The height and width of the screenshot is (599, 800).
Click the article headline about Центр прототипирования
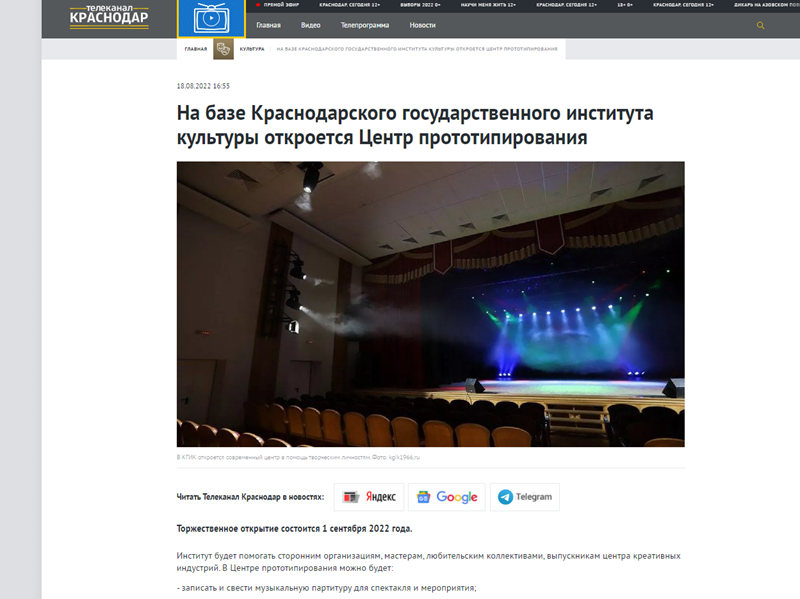[415, 125]
